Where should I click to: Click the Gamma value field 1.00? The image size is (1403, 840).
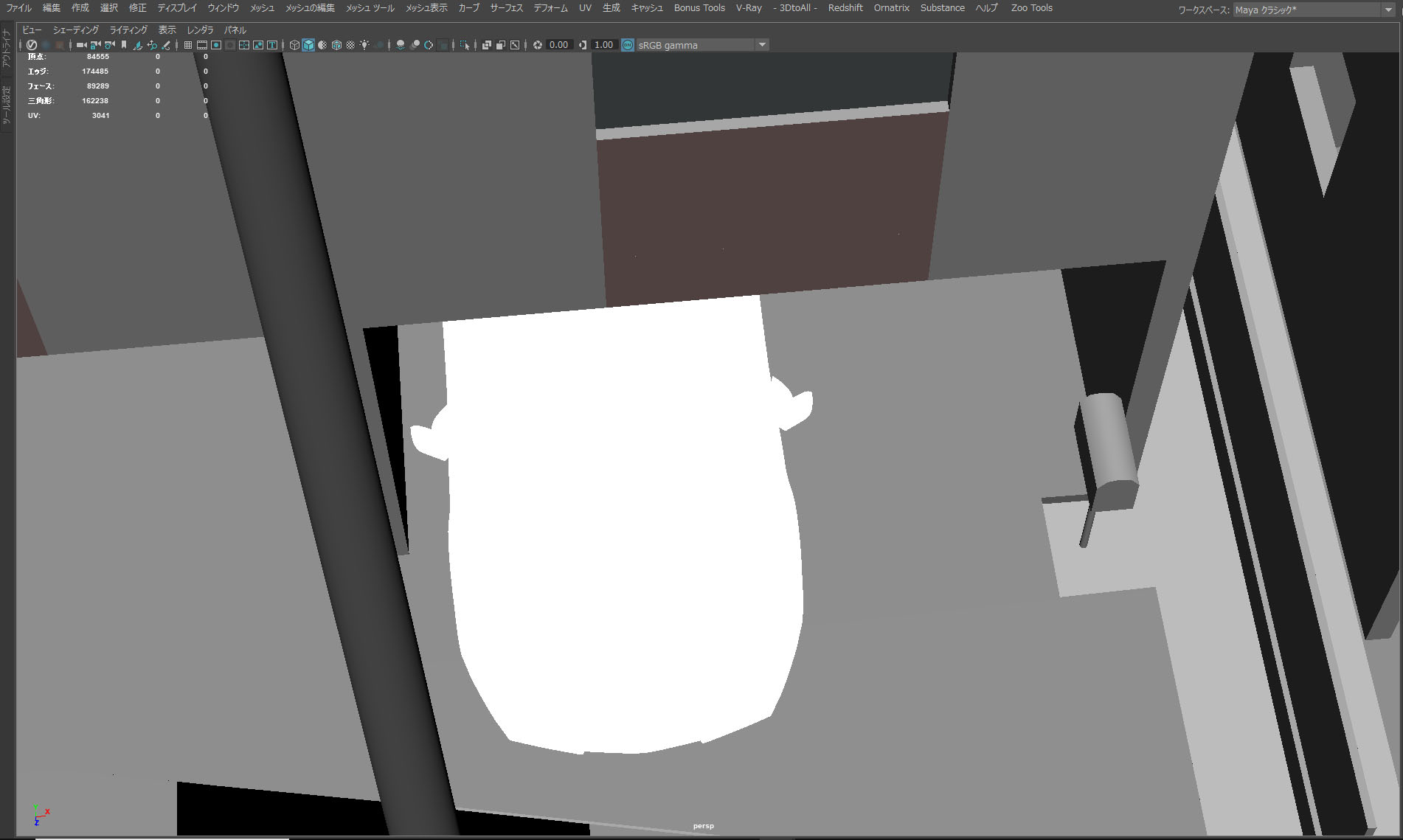point(604,45)
